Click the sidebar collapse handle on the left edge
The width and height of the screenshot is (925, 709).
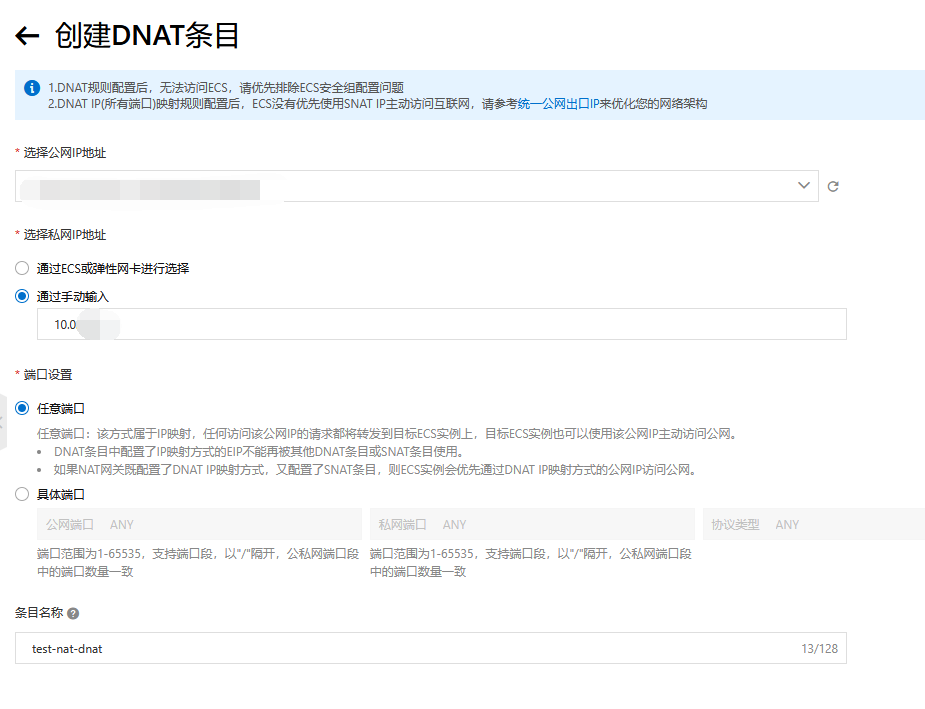(3, 420)
